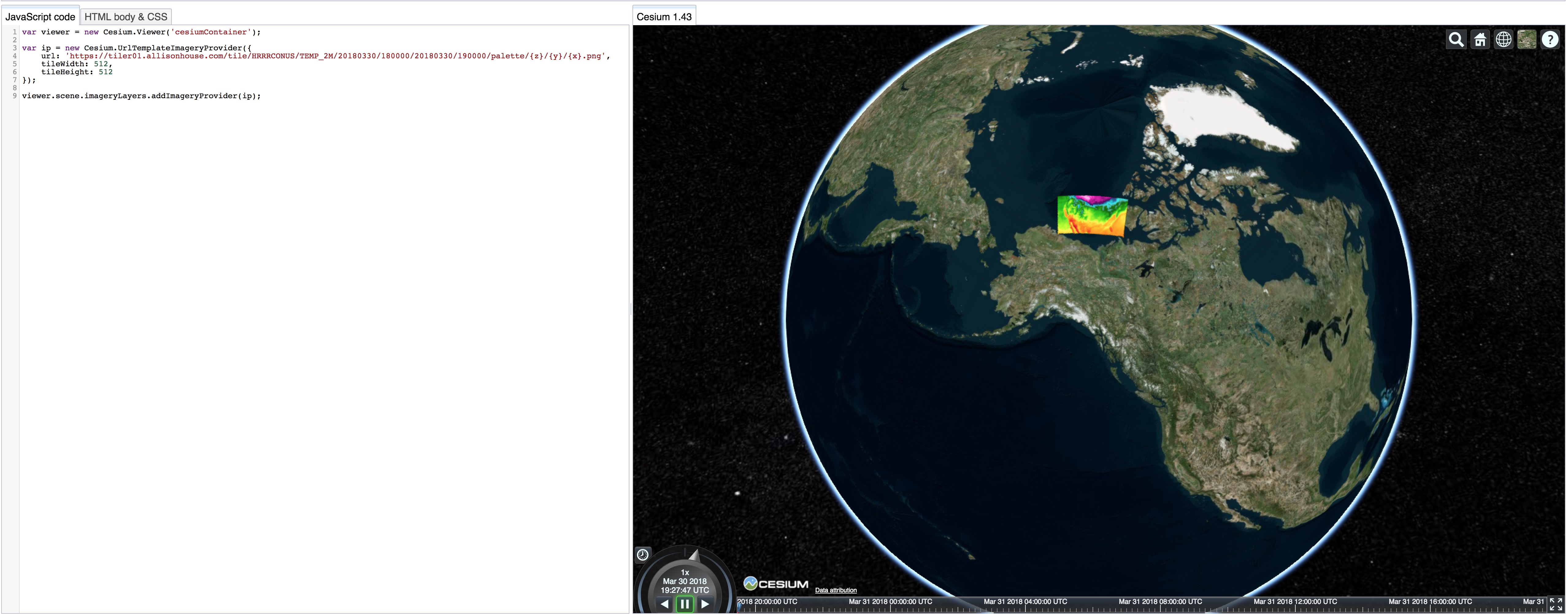Switch to the JavaScript code tab

(40, 17)
